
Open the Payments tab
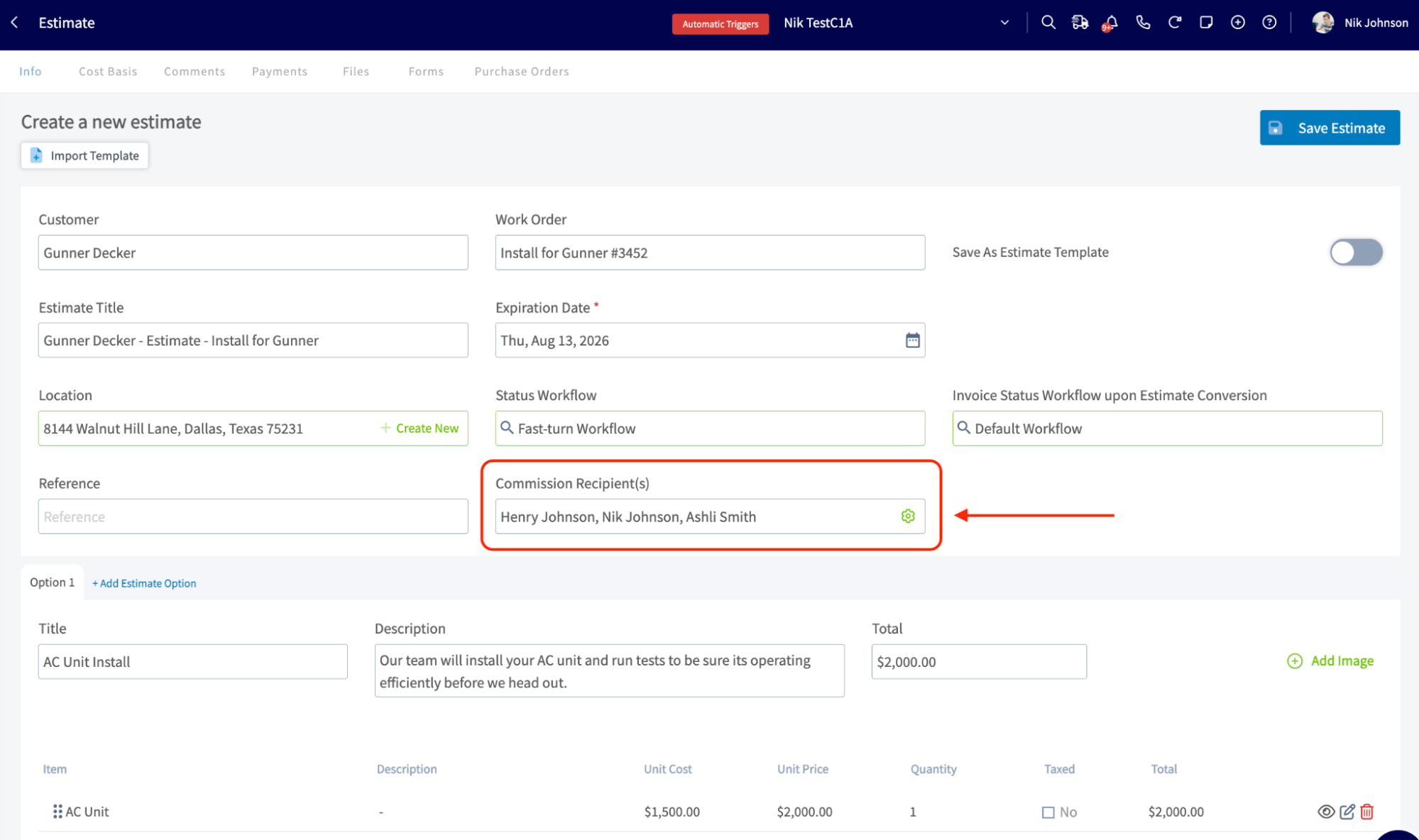pos(280,72)
